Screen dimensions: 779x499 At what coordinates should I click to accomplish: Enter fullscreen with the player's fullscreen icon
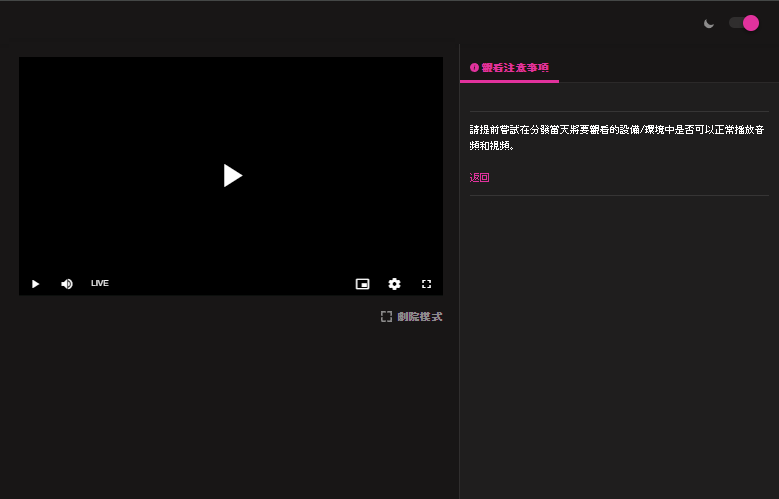(426, 284)
